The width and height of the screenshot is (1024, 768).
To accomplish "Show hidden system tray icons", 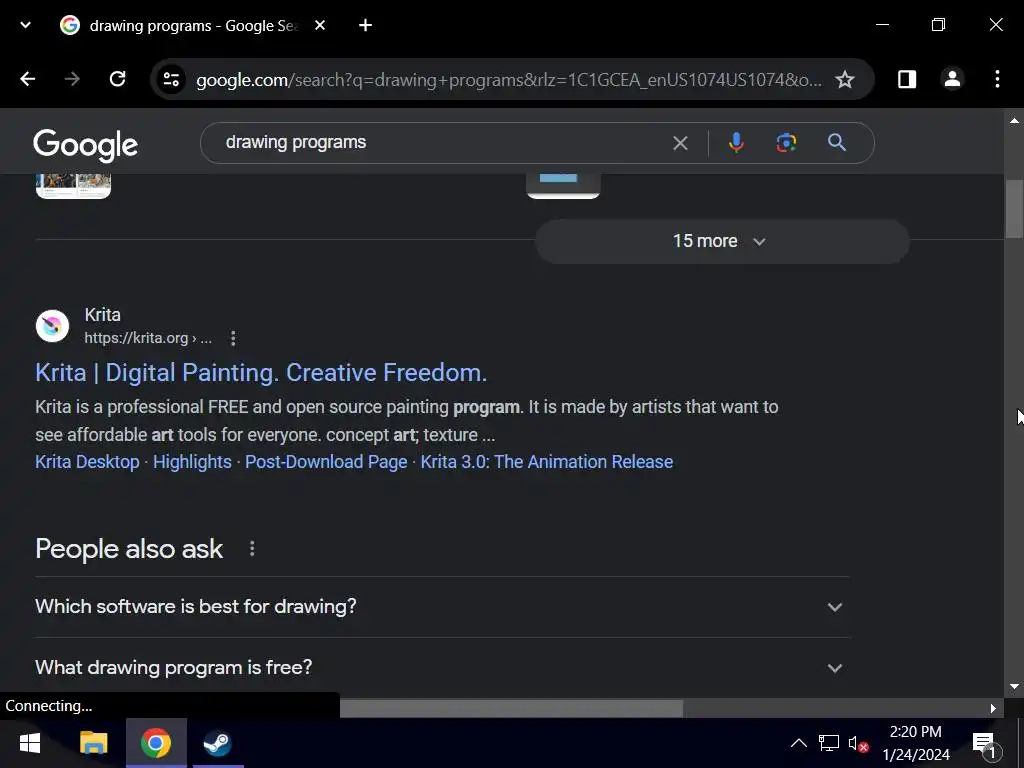I will pos(799,743).
